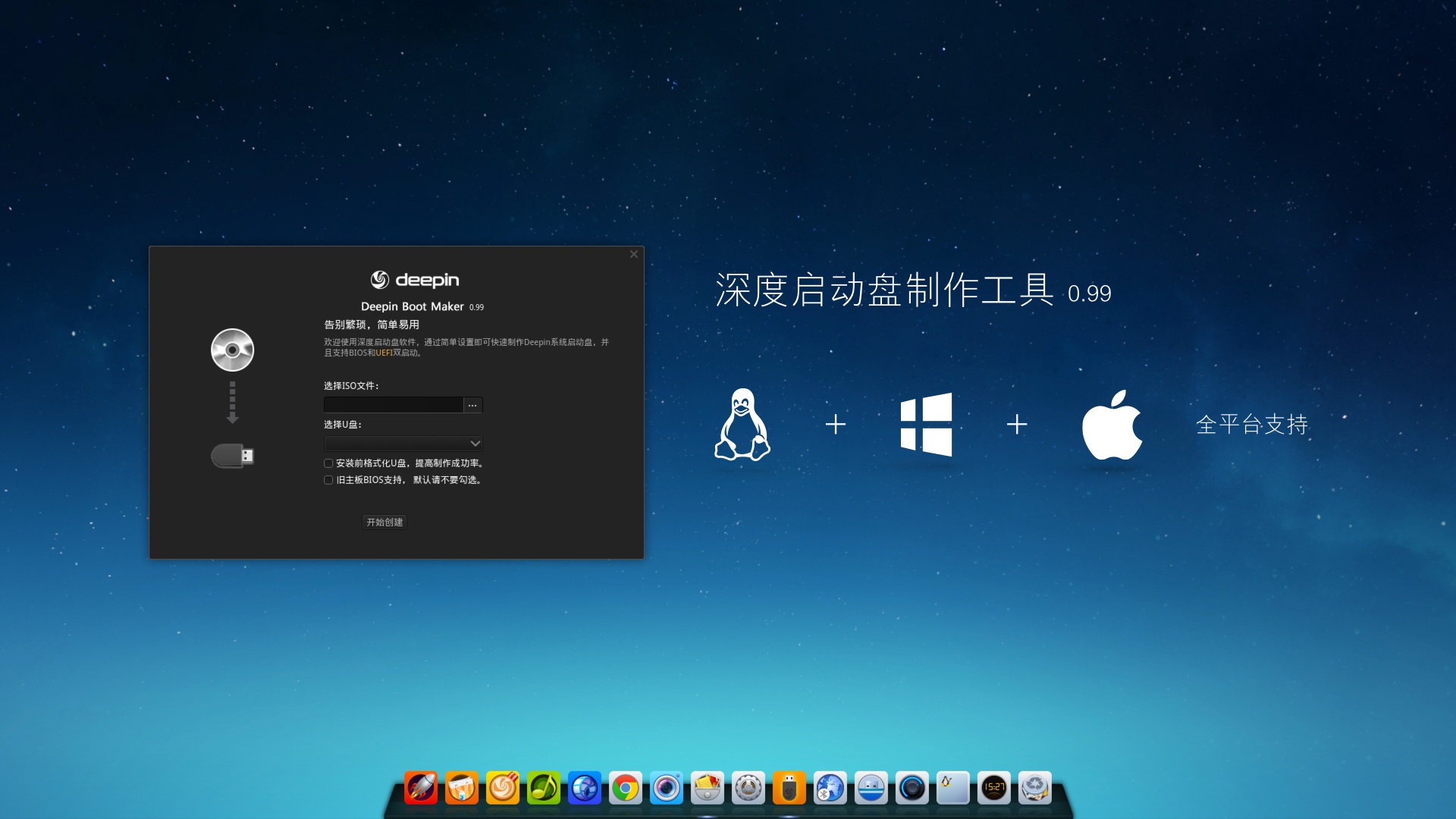Click the 选择U盘 label

[343, 425]
